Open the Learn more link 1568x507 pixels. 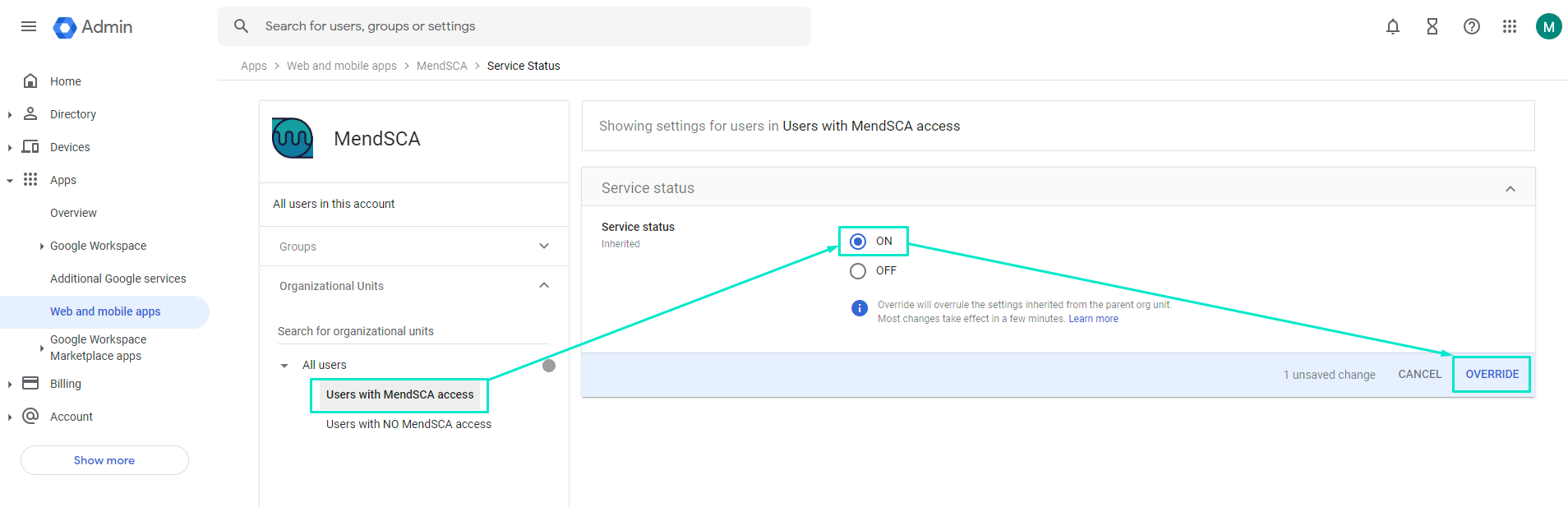(1093, 319)
